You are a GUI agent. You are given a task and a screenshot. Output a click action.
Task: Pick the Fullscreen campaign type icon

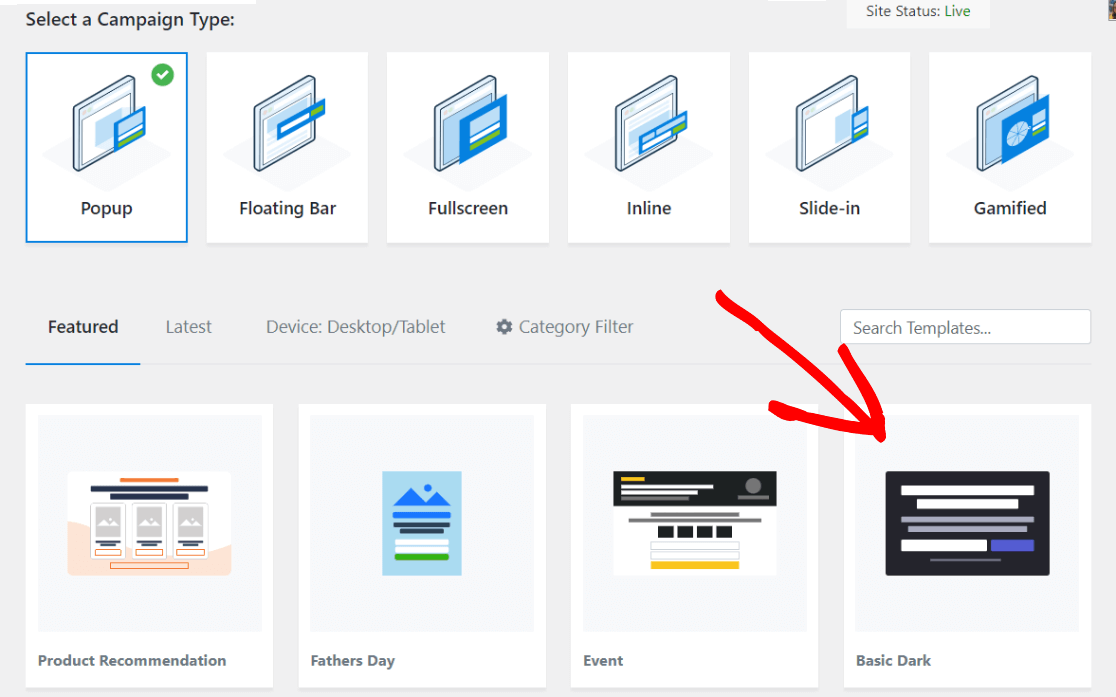point(470,124)
